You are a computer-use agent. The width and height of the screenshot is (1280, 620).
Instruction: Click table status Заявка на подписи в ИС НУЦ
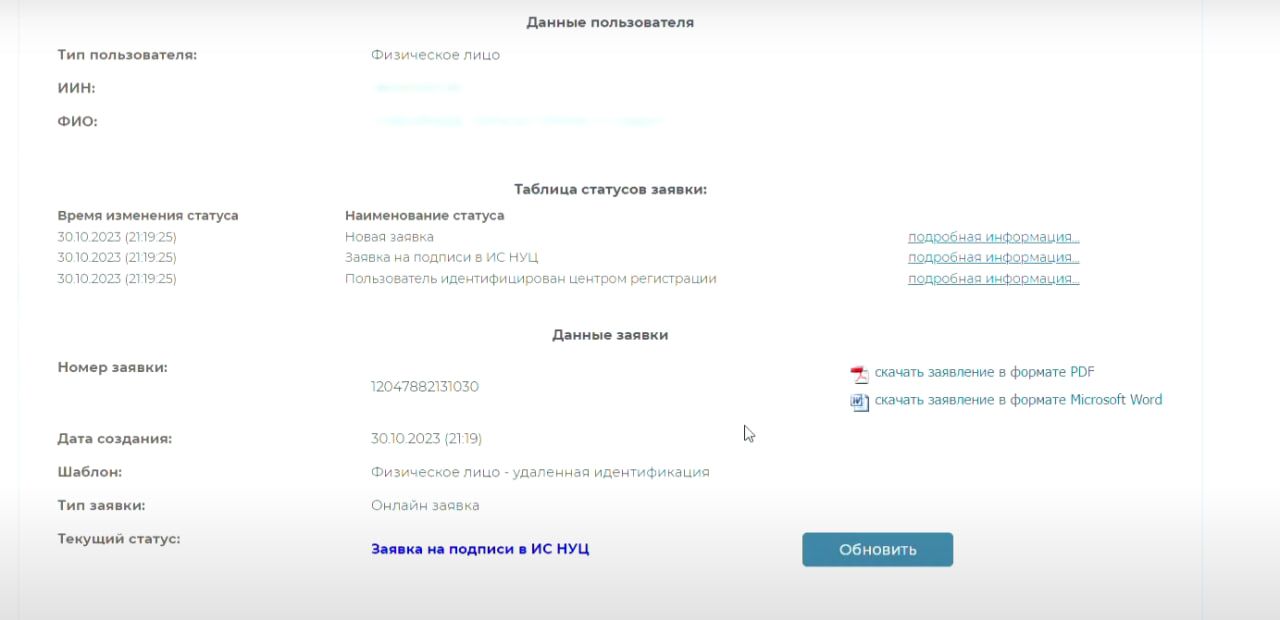(x=441, y=257)
